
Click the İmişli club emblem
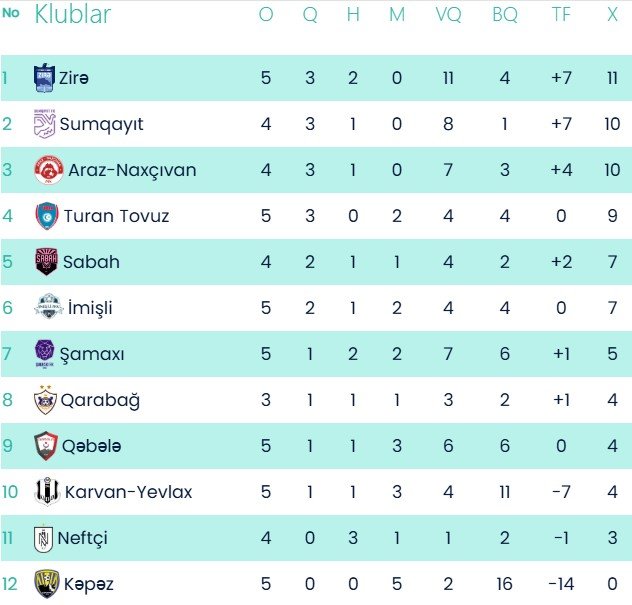point(46,308)
